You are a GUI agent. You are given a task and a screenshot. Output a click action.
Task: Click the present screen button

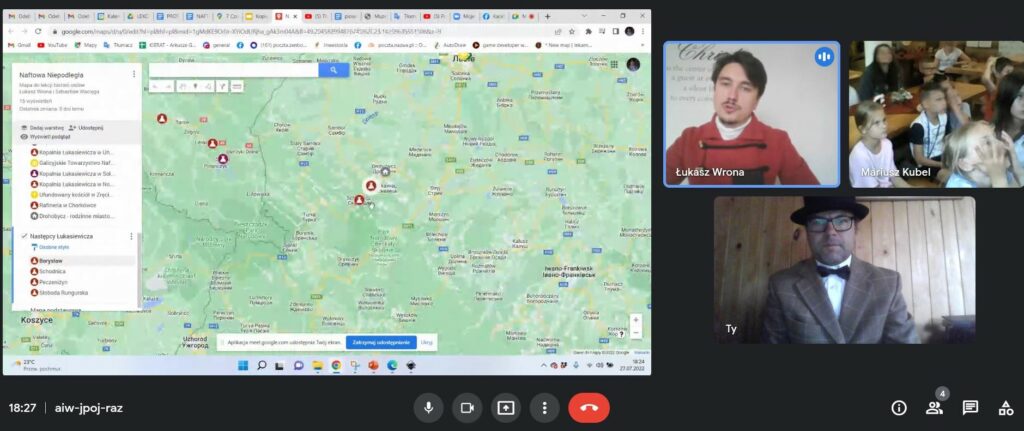click(x=505, y=408)
